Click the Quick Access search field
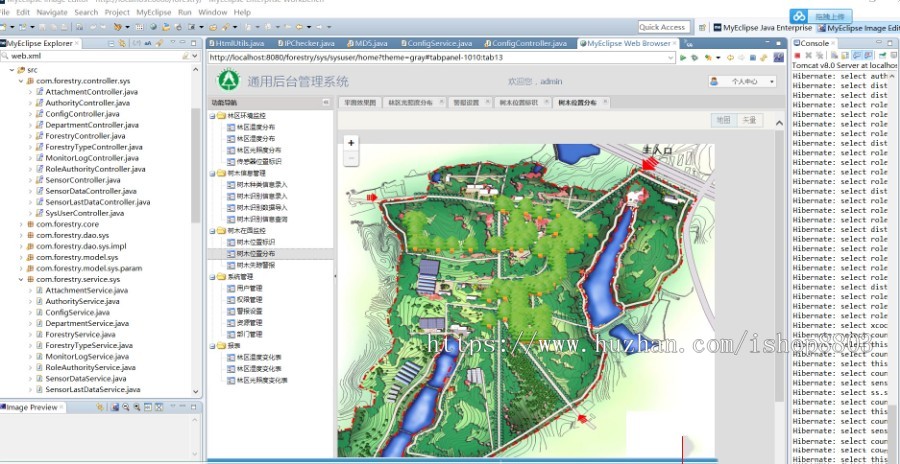 pyautogui.click(x=662, y=28)
